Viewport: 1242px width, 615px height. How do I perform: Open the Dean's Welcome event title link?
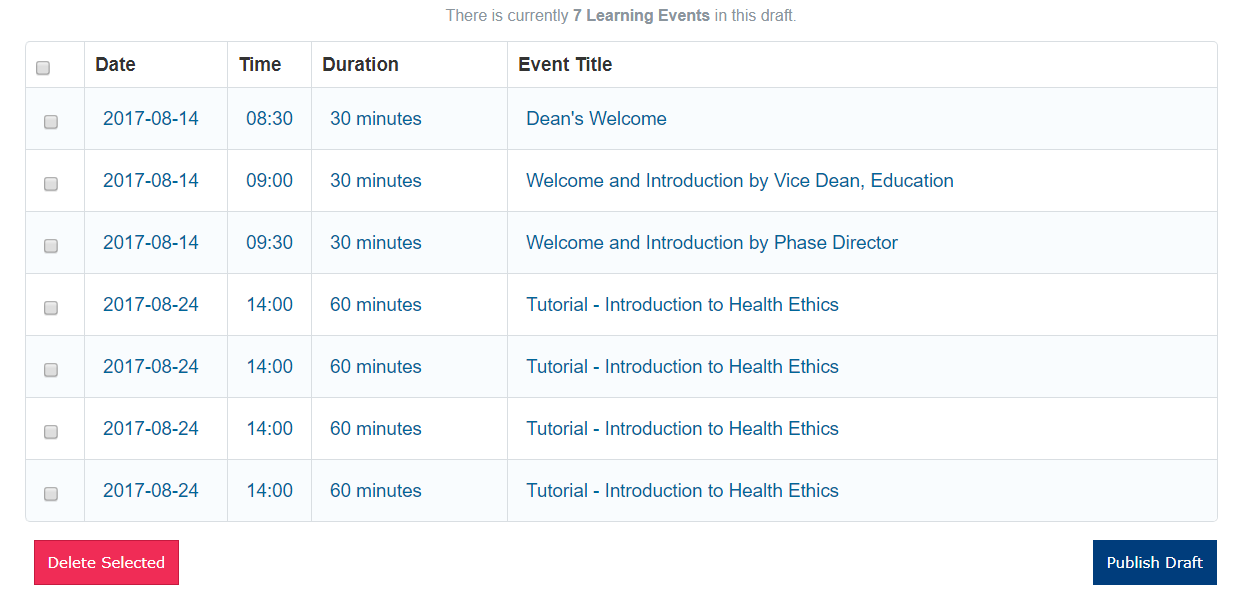point(596,119)
